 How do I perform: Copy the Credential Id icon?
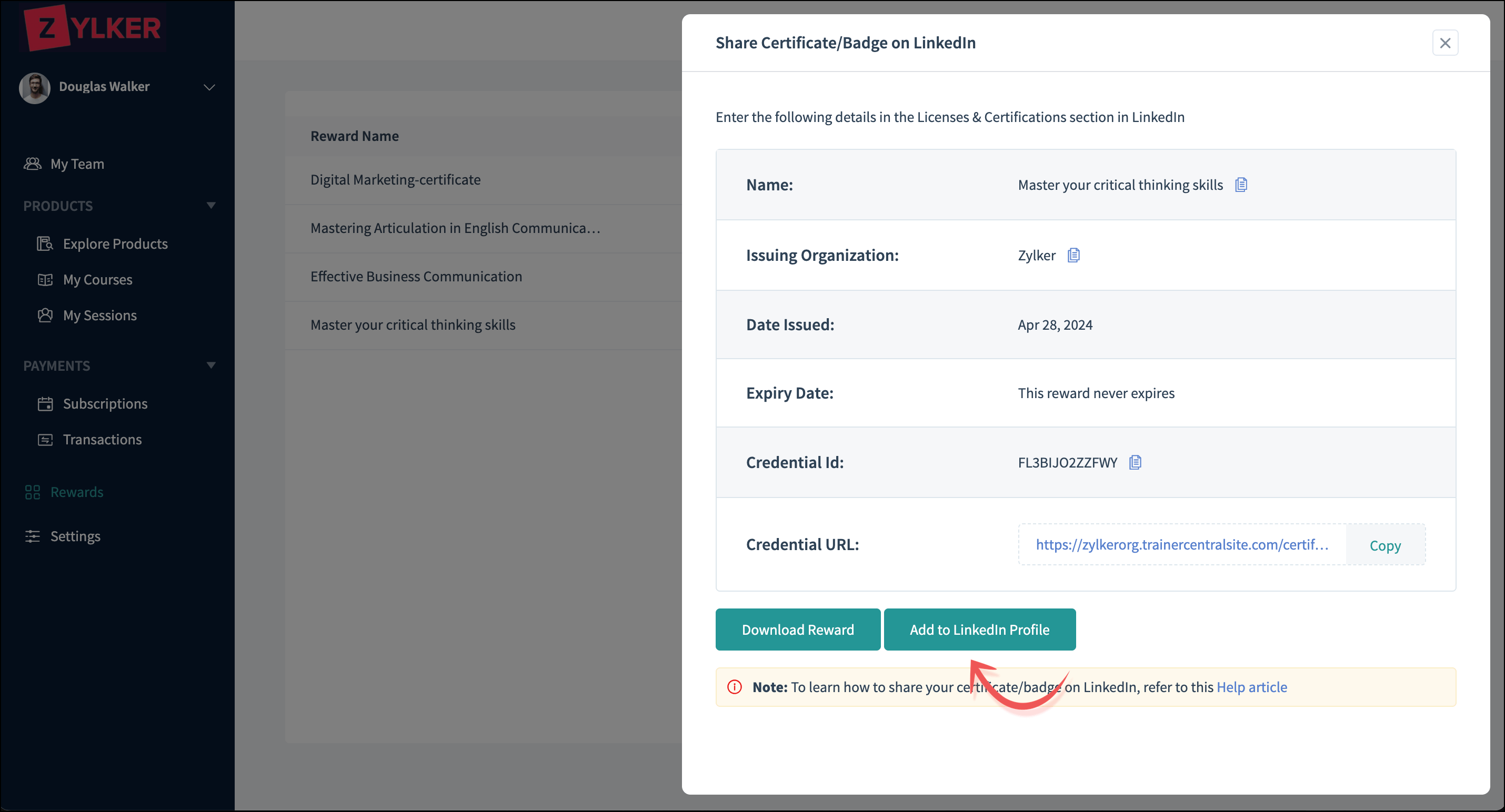(x=1135, y=462)
